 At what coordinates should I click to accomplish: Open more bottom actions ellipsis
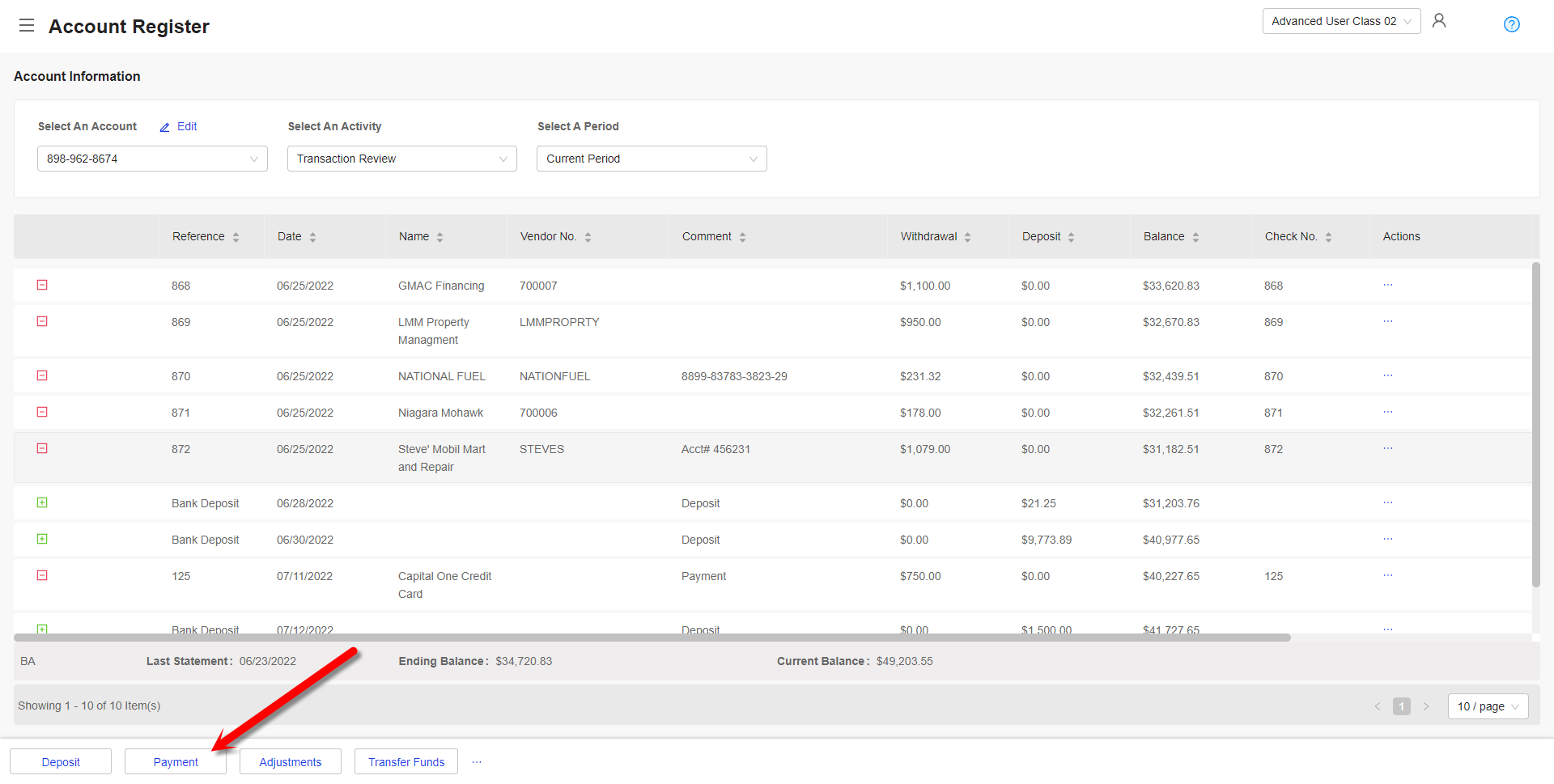(x=477, y=761)
